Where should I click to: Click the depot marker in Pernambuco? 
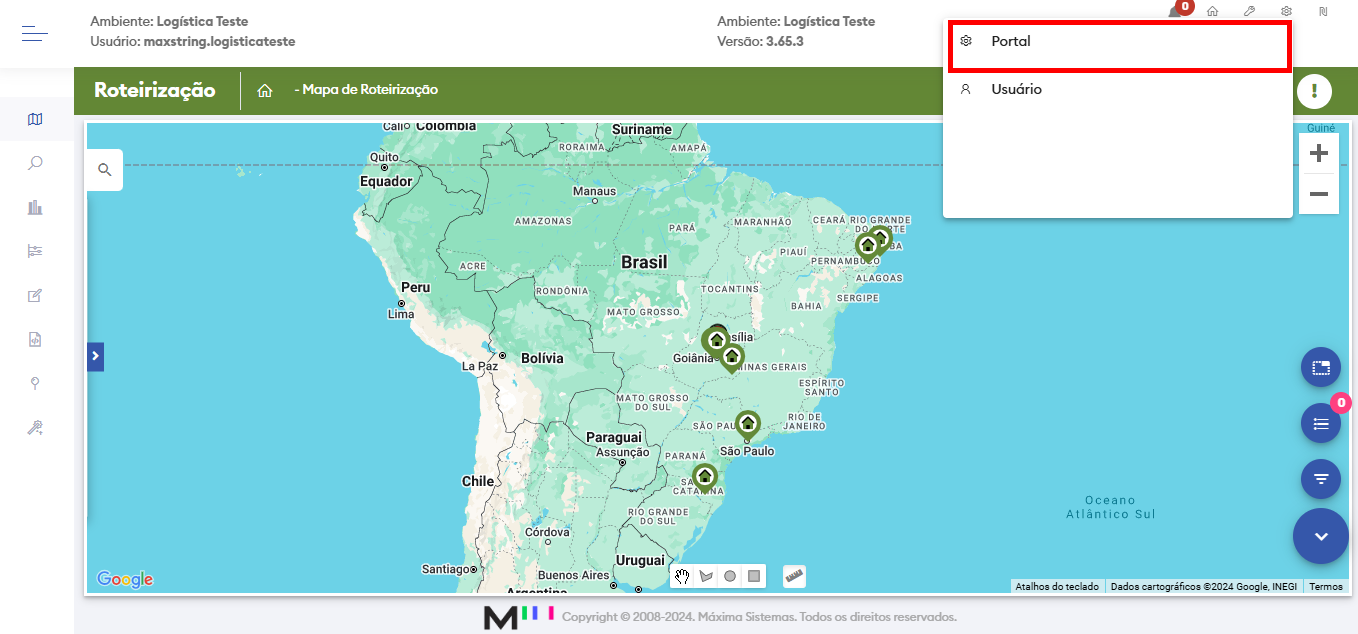[868, 246]
